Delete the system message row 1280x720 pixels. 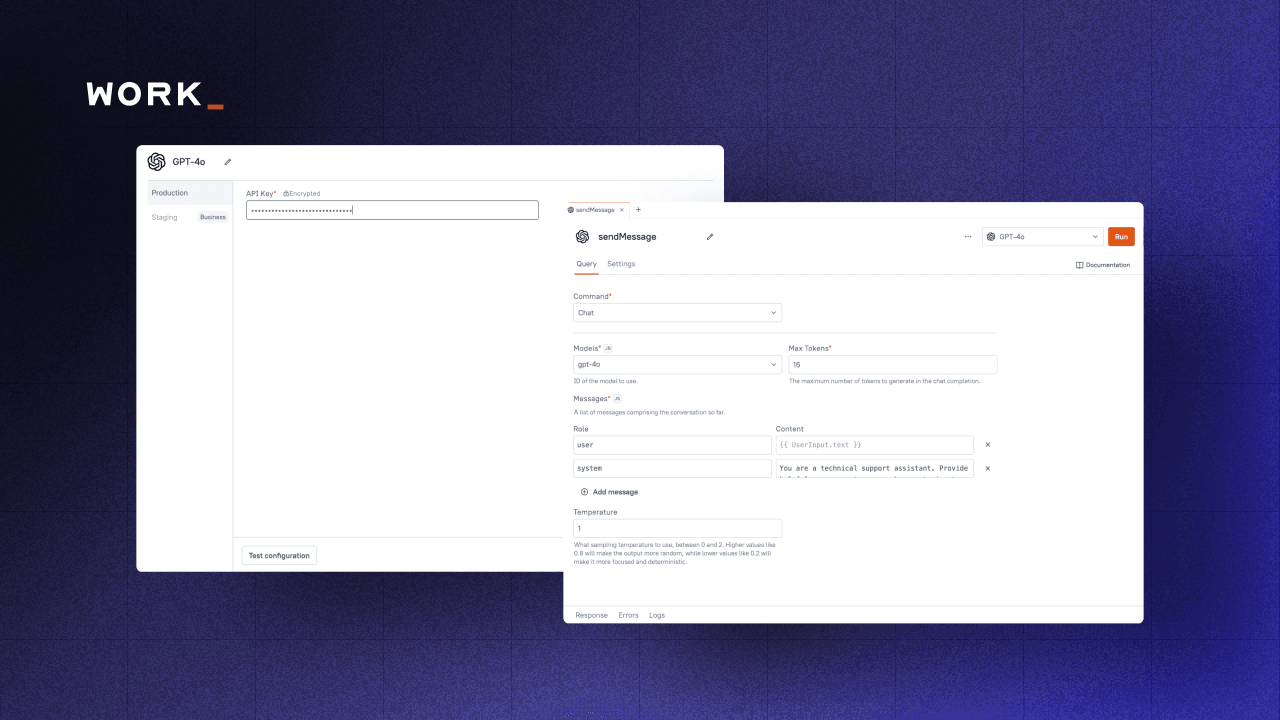click(987, 468)
